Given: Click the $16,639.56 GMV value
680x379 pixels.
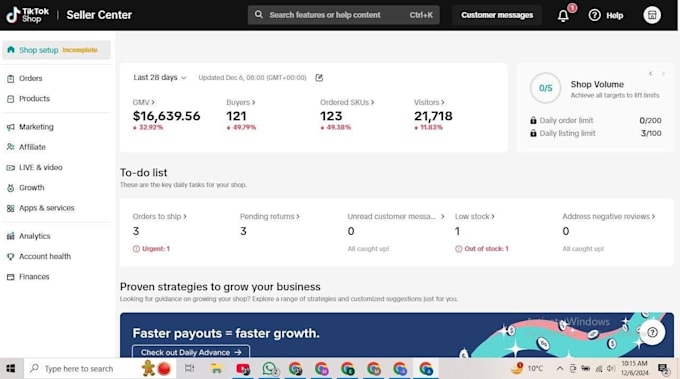Looking at the screenshot, I should 167,116.
